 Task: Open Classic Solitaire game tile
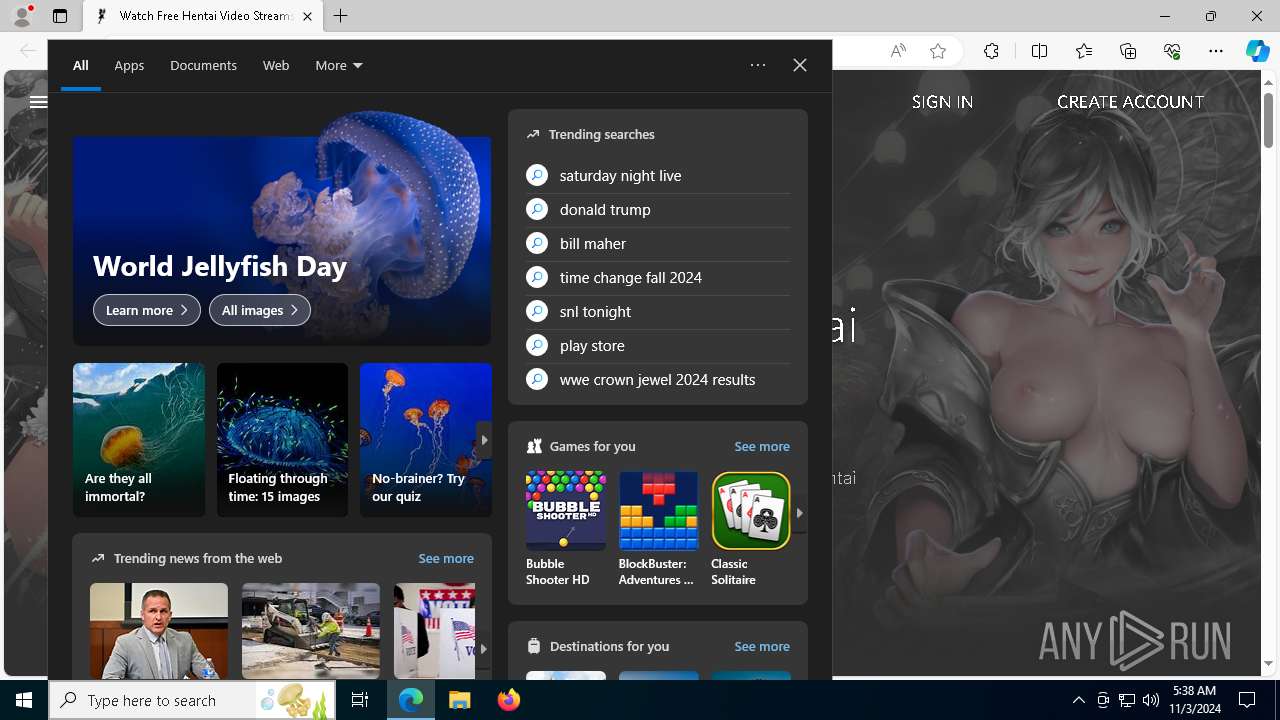(751, 529)
